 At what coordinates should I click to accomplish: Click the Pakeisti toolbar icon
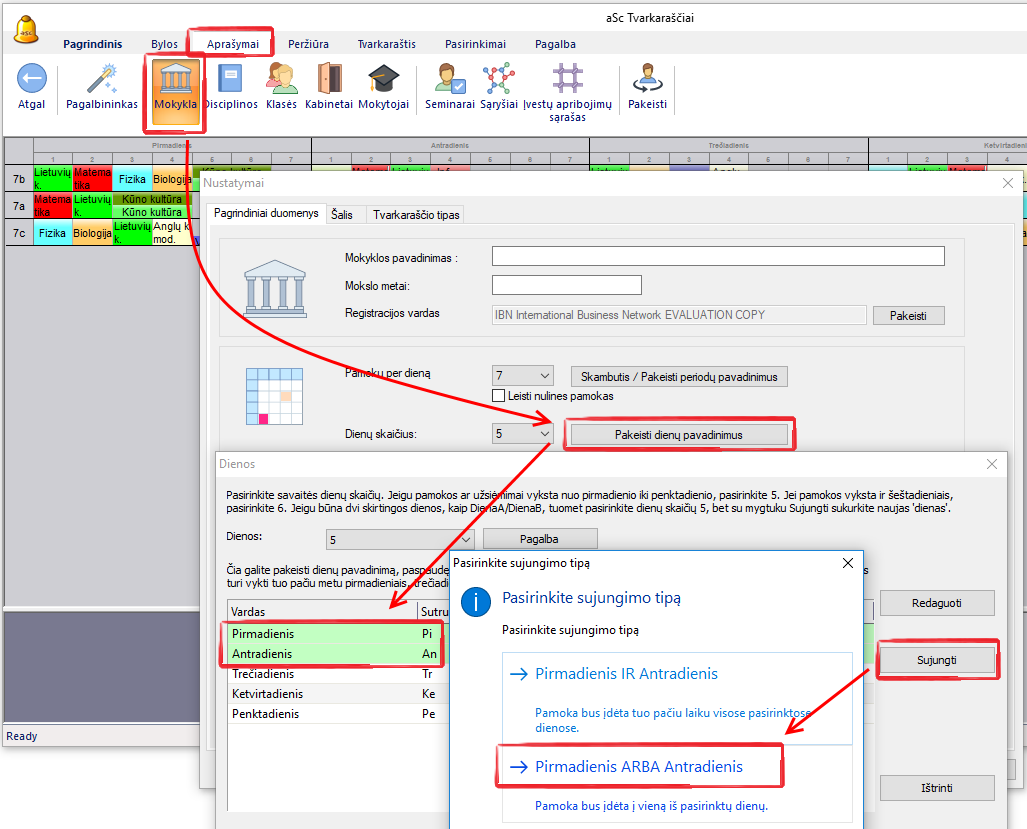point(647,79)
